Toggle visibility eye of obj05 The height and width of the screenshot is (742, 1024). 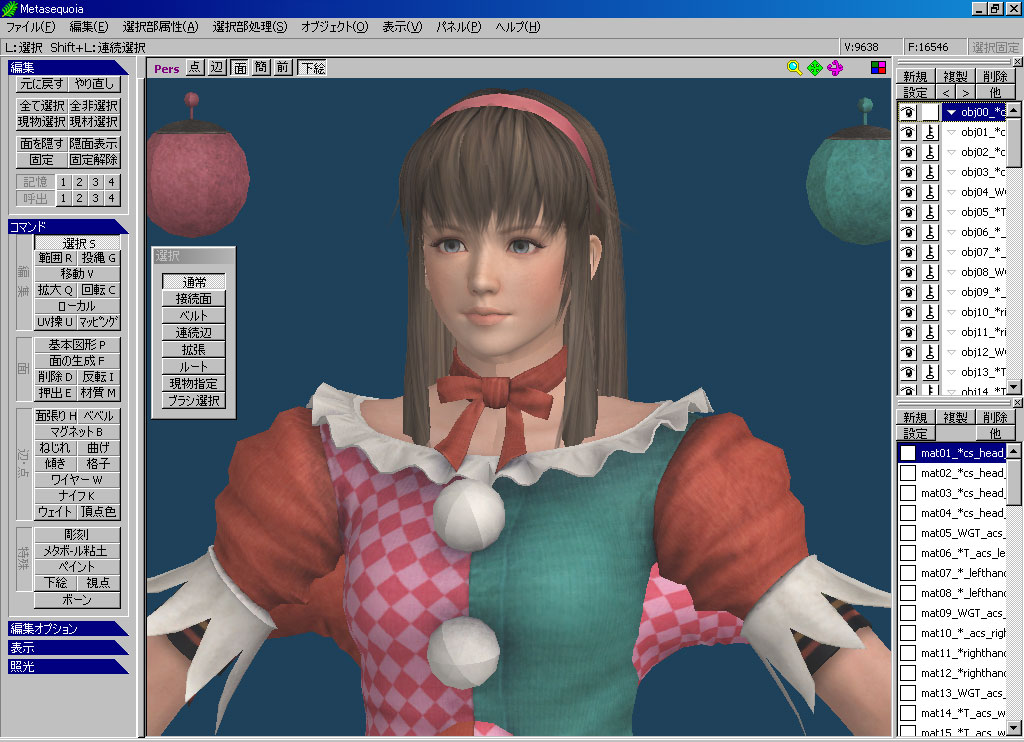pos(908,212)
